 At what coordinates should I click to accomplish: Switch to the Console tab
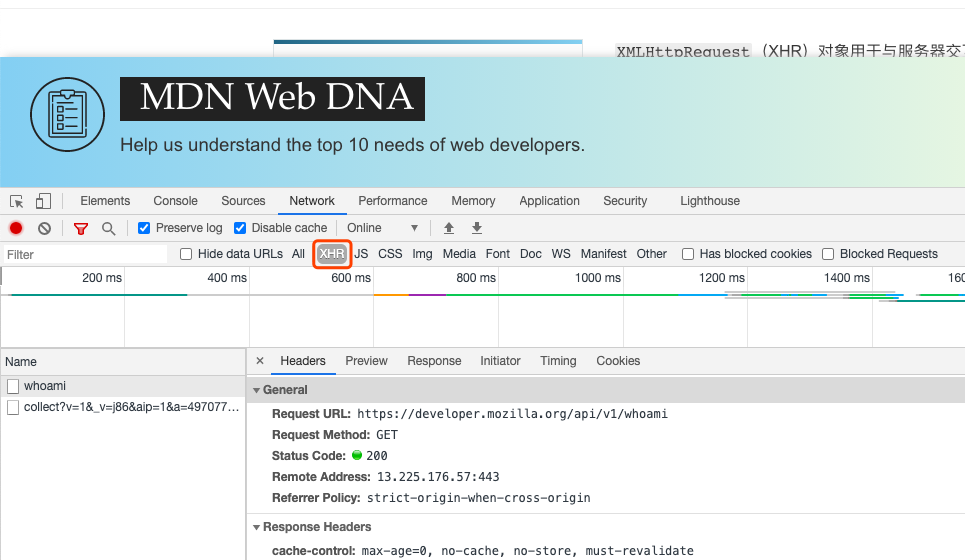pos(175,201)
